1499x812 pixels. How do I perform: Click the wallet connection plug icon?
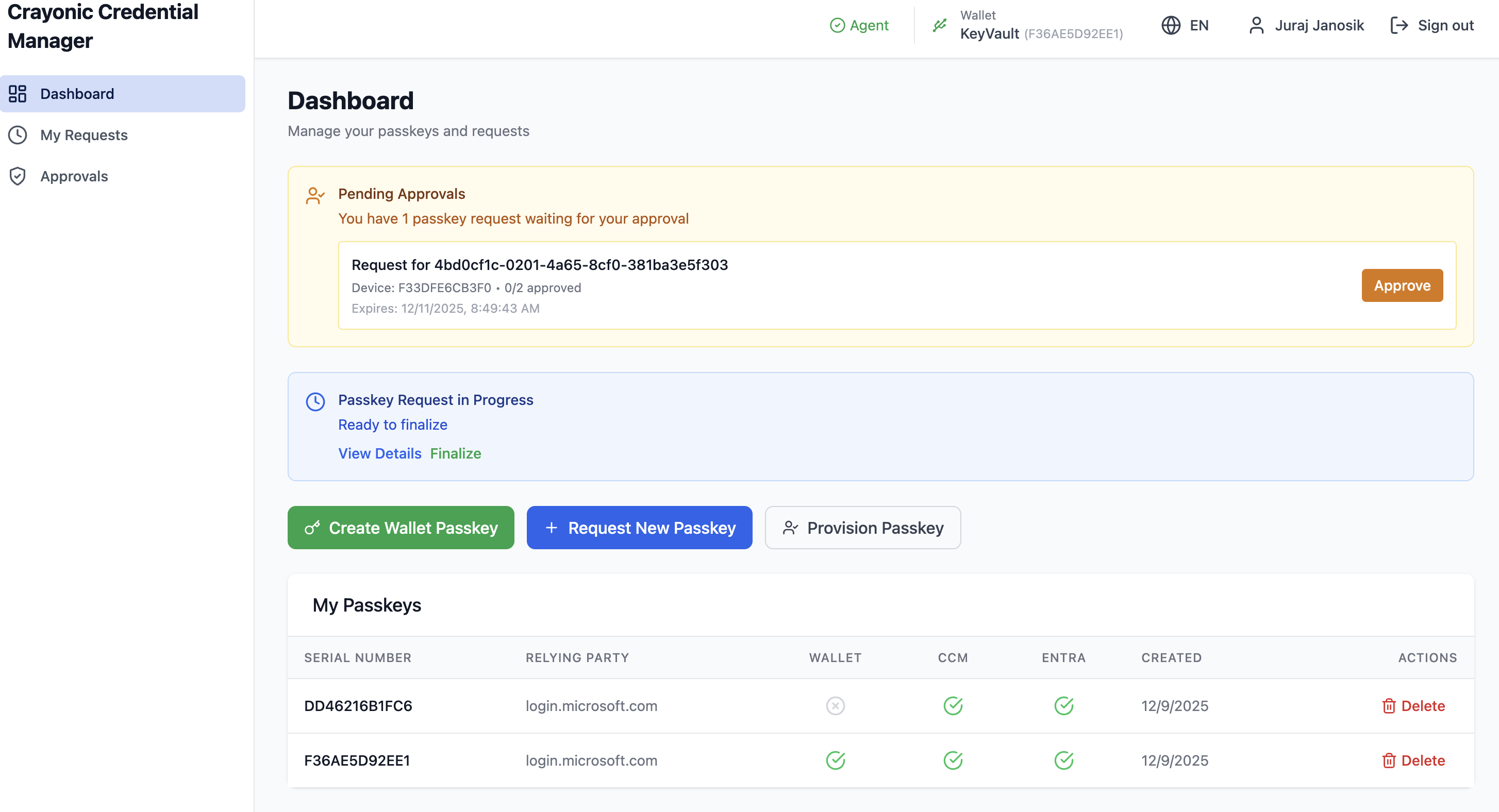(939, 26)
